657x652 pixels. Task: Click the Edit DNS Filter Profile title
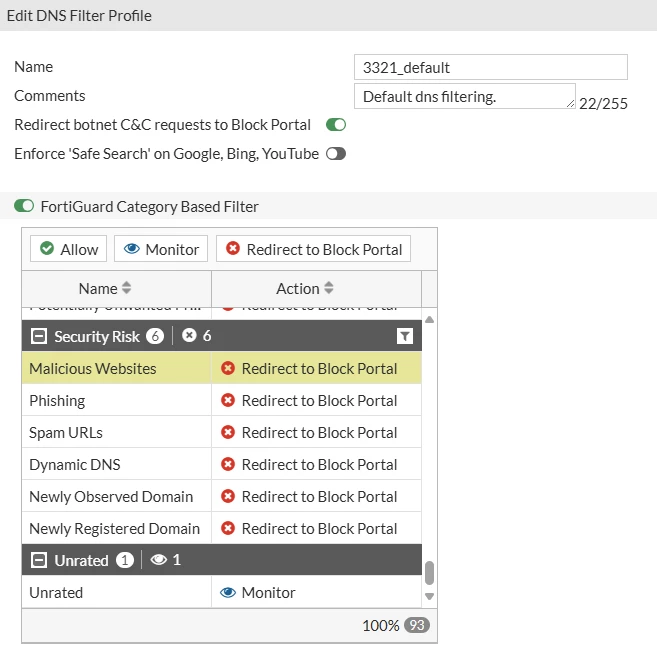click(x=79, y=16)
